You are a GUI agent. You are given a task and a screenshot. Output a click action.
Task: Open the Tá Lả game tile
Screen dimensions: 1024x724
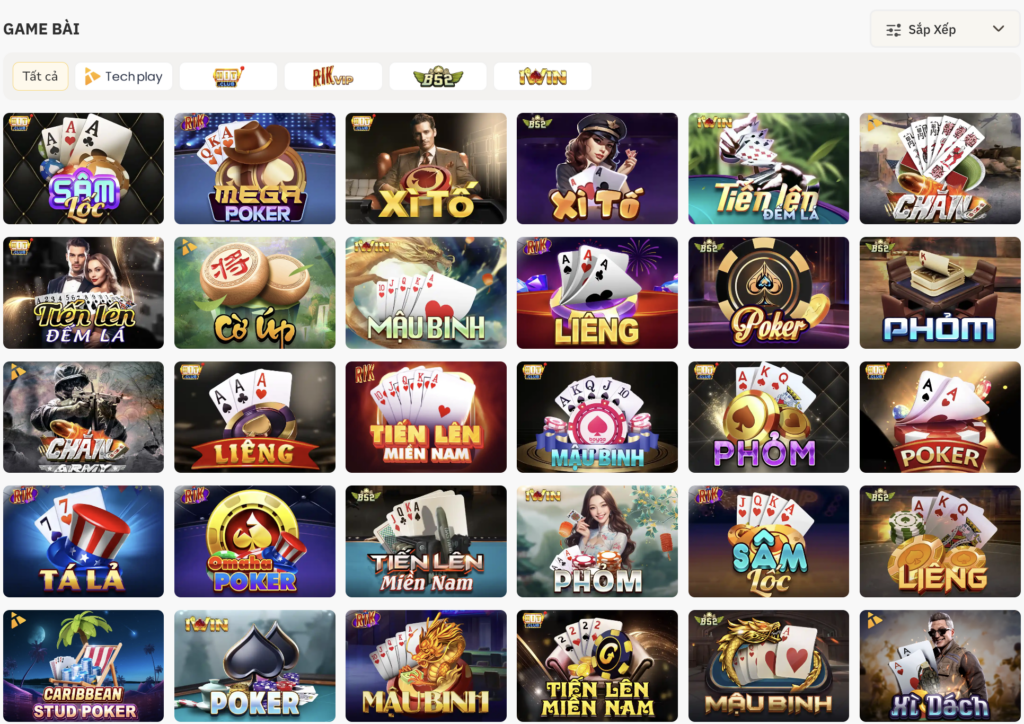click(x=84, y=541)
